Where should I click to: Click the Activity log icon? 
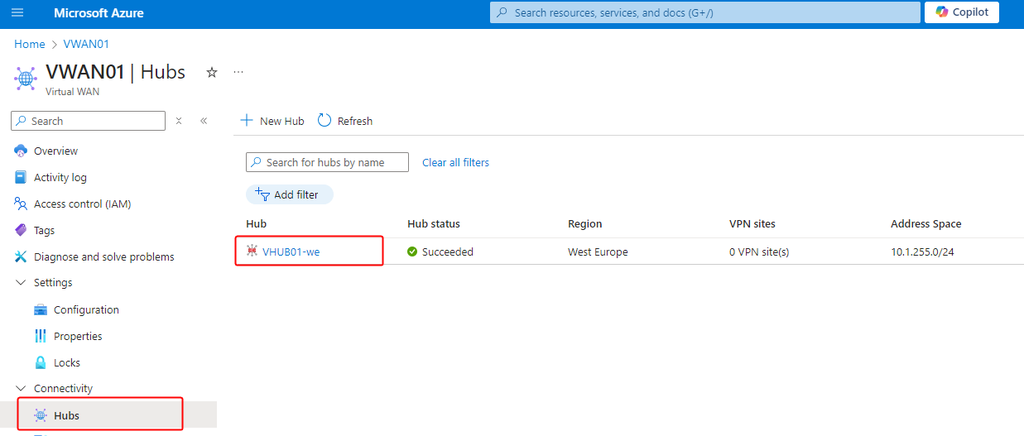point(21,178)
